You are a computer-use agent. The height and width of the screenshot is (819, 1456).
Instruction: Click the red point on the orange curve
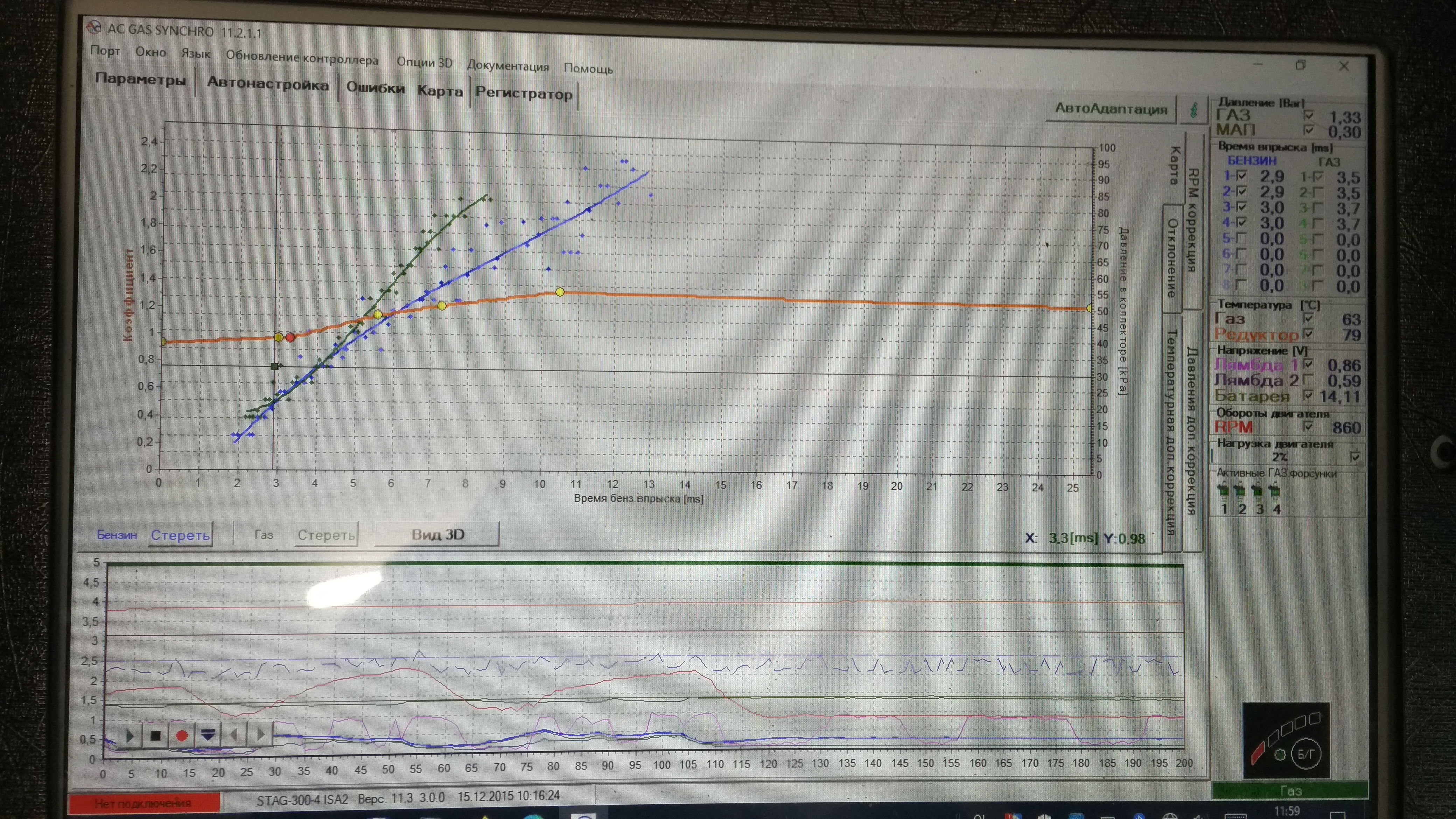tap(290, 337)
